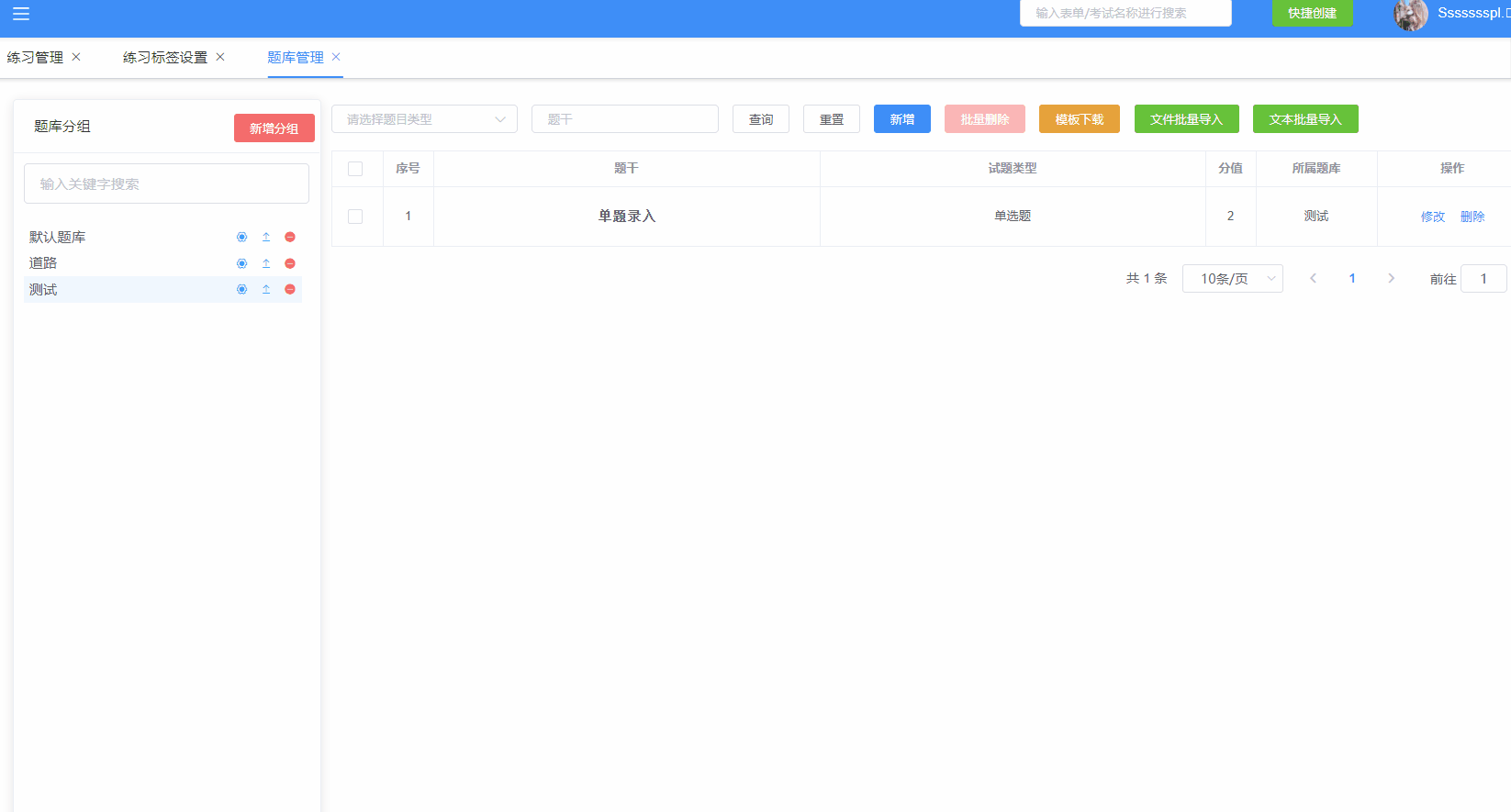Open the 请选择题目类型 dropdown
Image resolution: width=1511 pixels, height=812 pixels.
click(424, 119)
